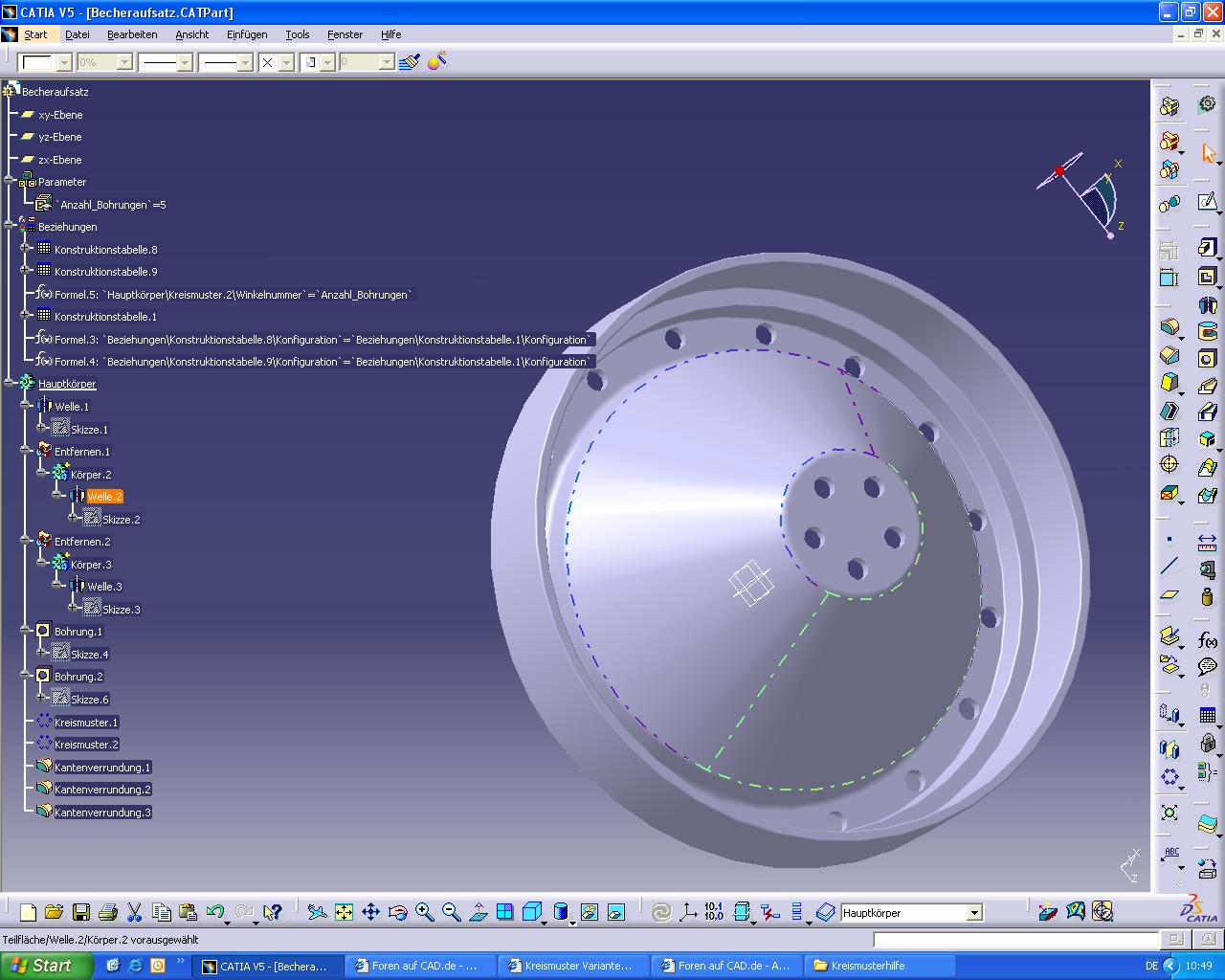
Task: Open the Start menu in menu bar
Action: coord(35,34)
